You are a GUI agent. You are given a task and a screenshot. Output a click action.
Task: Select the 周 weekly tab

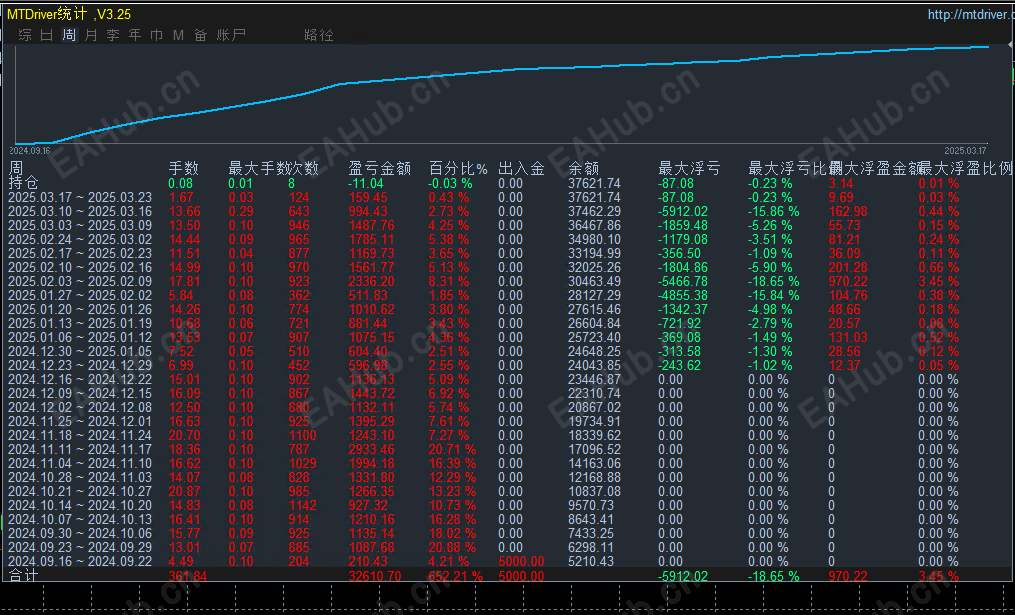(x=69, y=35)
